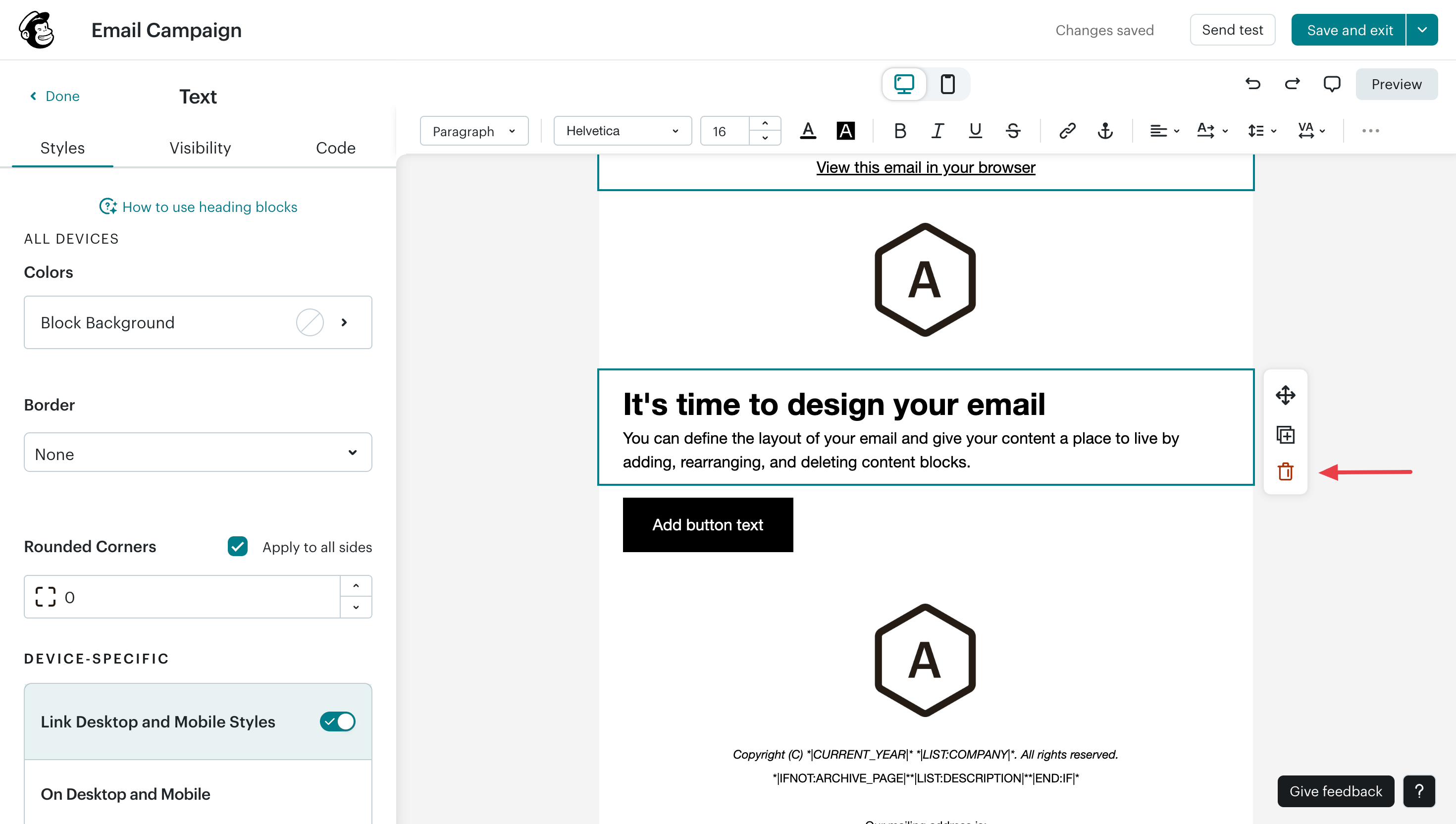The width and height of the screenshot is (1456, 824).
Task: Open text alignment dropdown
Action: pos(1164,131)
